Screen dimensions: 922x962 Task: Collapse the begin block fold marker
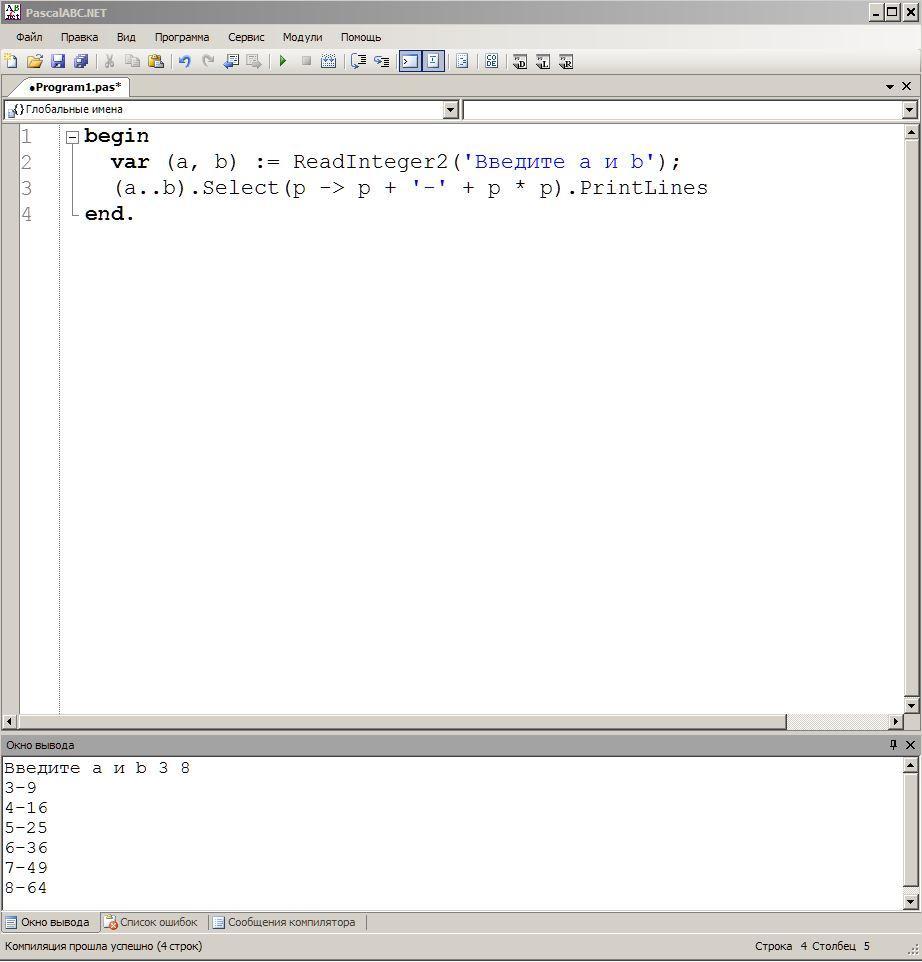coord(72,137)
